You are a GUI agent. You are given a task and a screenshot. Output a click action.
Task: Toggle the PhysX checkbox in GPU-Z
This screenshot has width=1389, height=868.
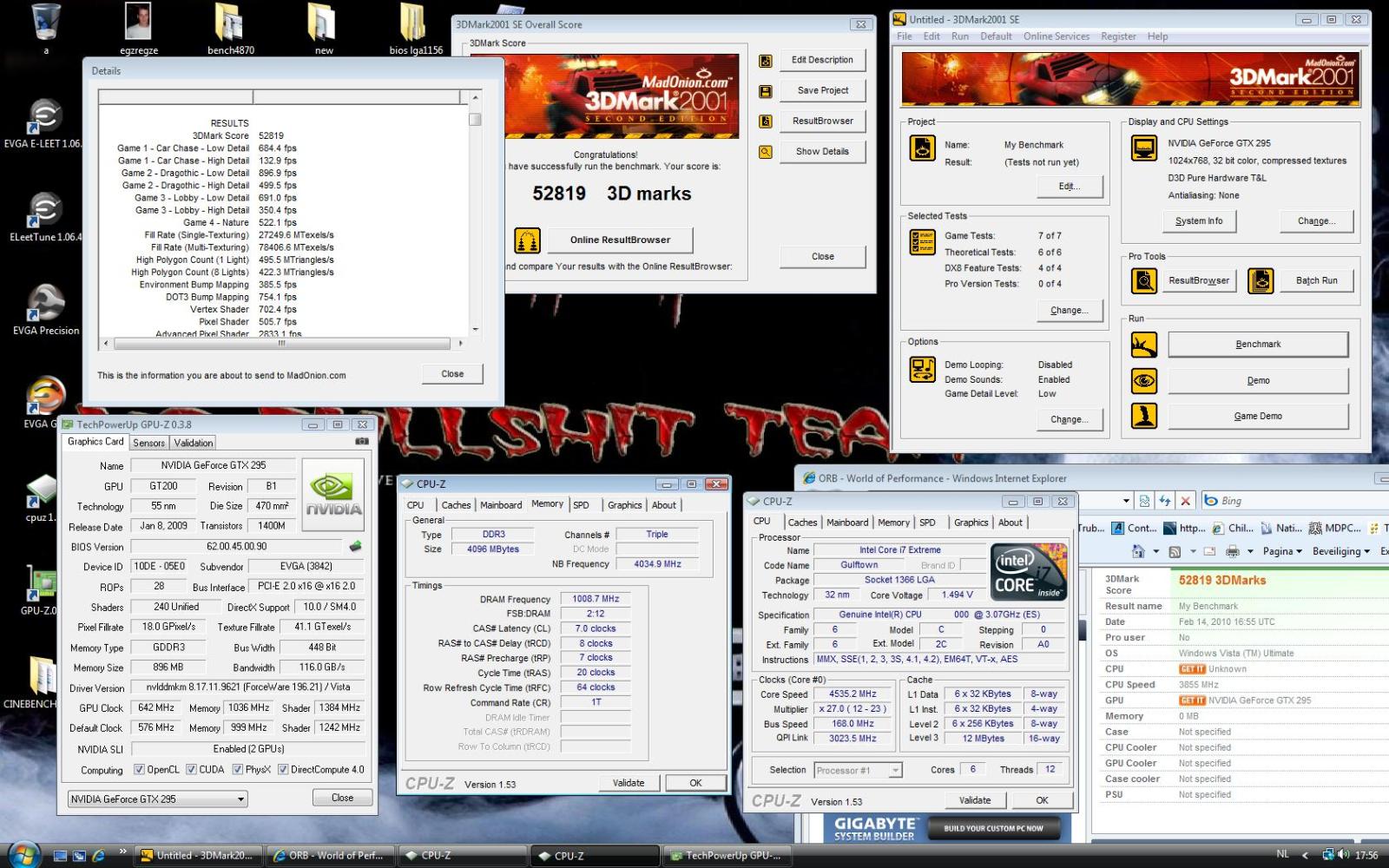pos(237,770)
